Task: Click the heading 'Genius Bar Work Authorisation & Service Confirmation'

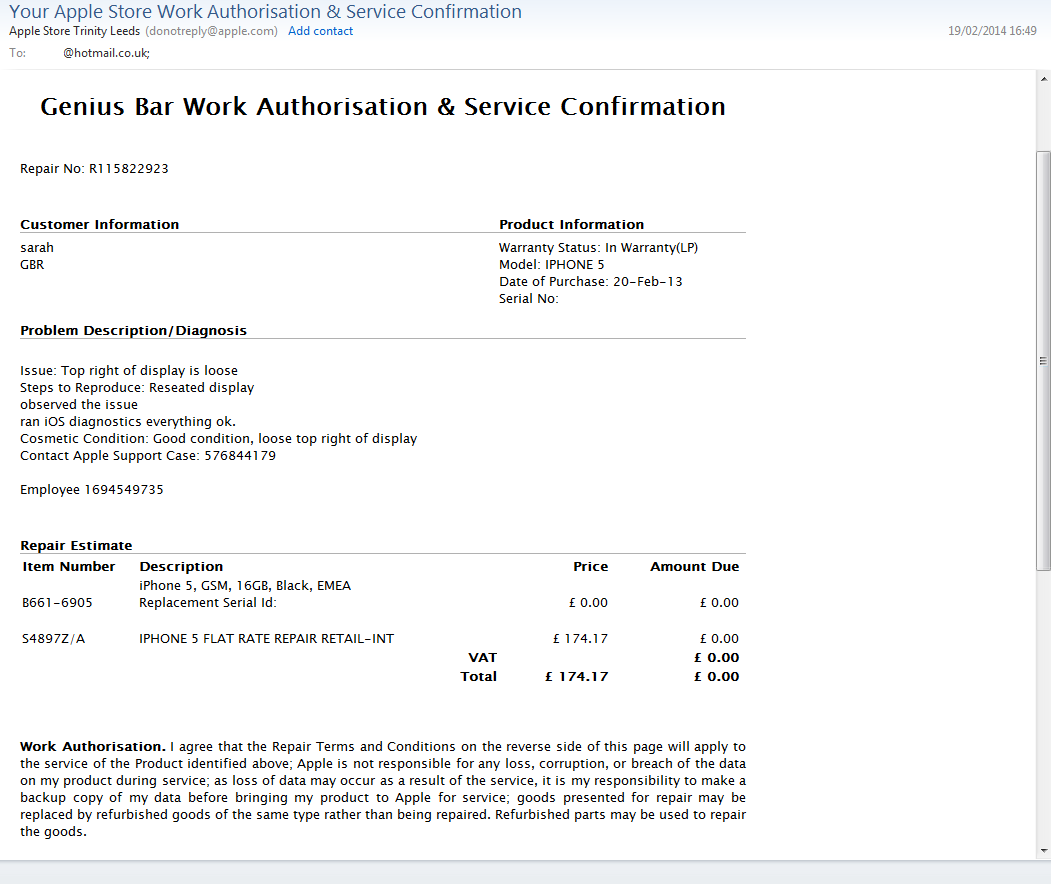Action: (383, 107)
